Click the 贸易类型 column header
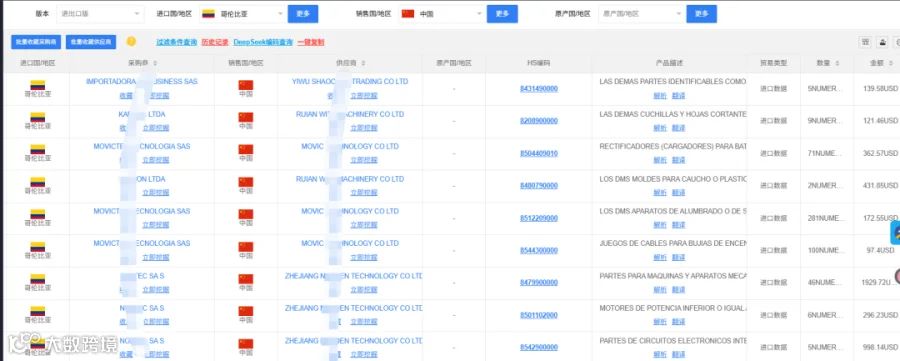 click(773, 63)
